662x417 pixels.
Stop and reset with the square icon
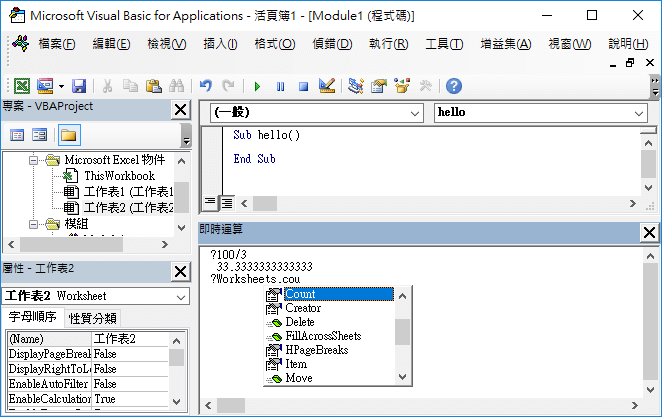303,87
